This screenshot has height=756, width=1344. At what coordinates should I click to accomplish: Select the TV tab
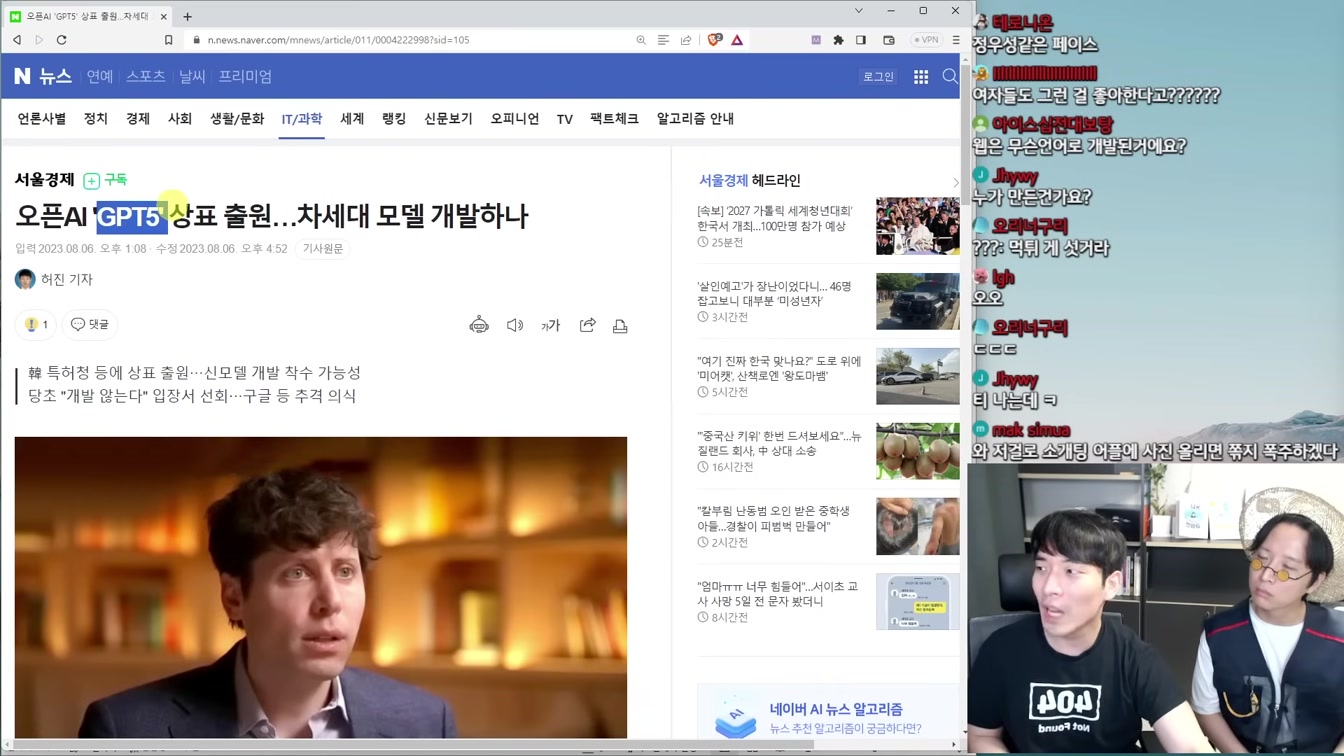(x=565, y=119)
